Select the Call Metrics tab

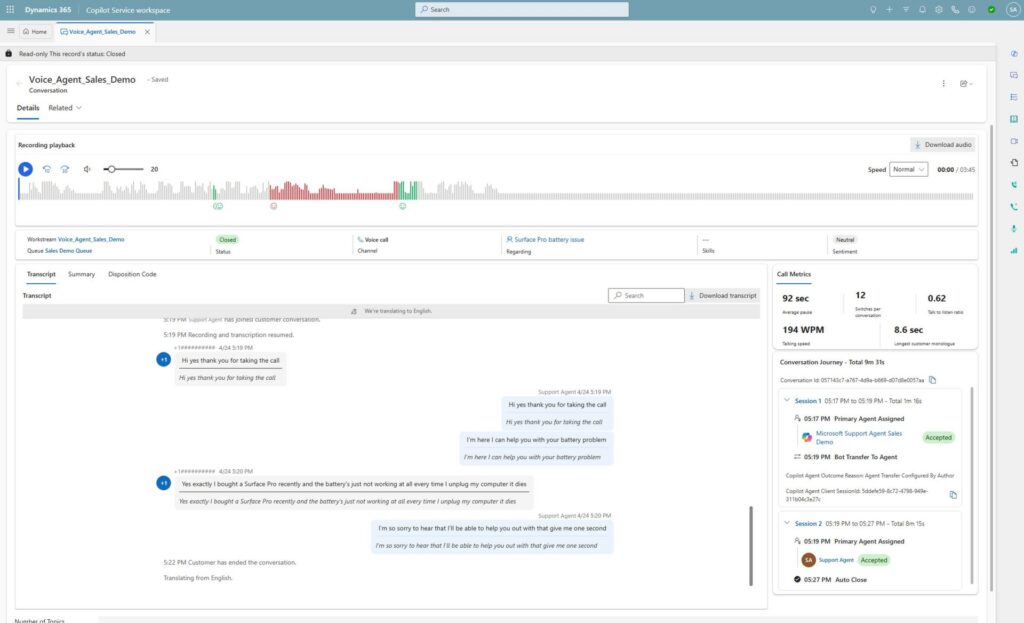point(793,274)
